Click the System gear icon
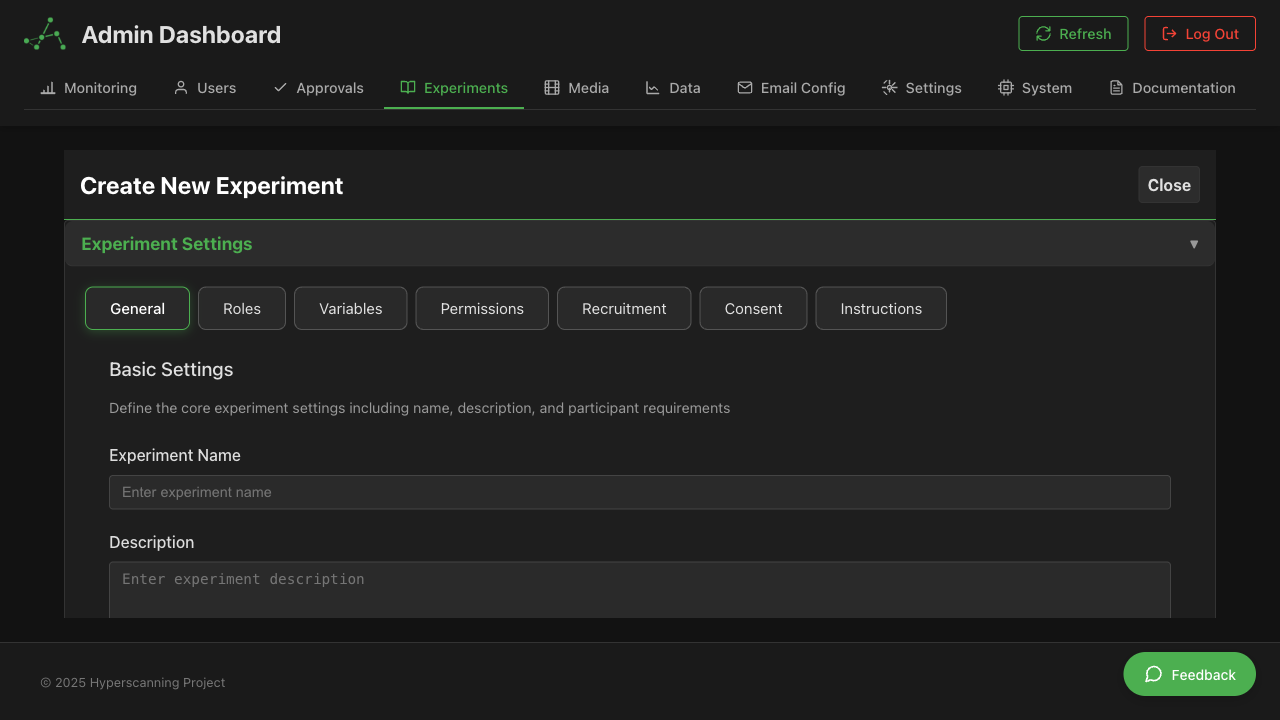1280x720 pixels. point(1005,88)
